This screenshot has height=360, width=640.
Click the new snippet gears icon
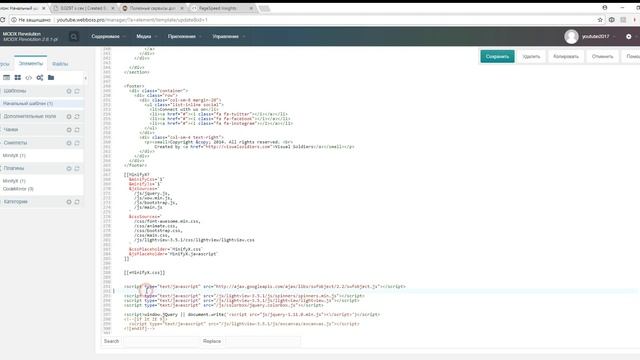pos(40,78)
